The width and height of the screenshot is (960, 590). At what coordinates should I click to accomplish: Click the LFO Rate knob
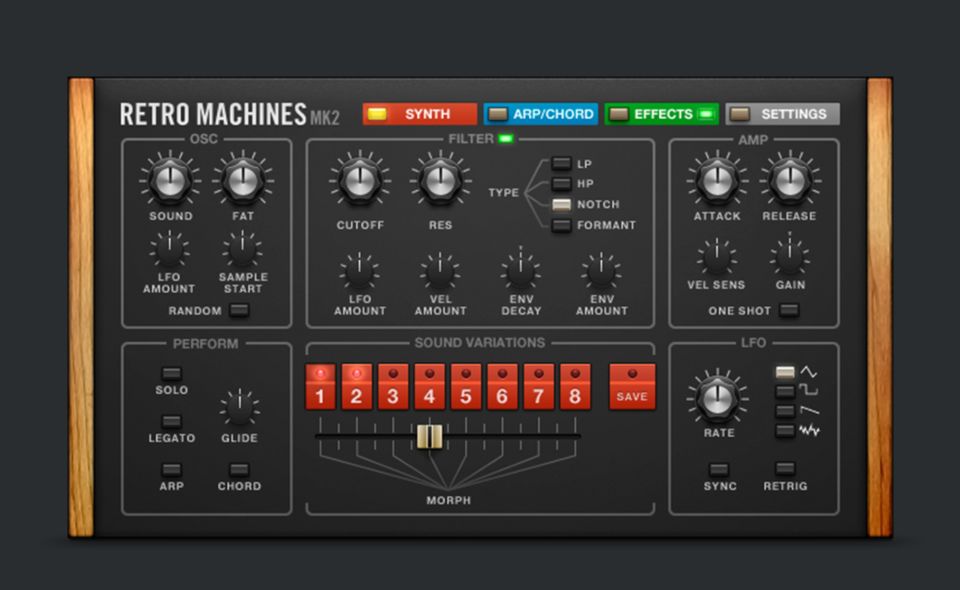tap(718, 398)
